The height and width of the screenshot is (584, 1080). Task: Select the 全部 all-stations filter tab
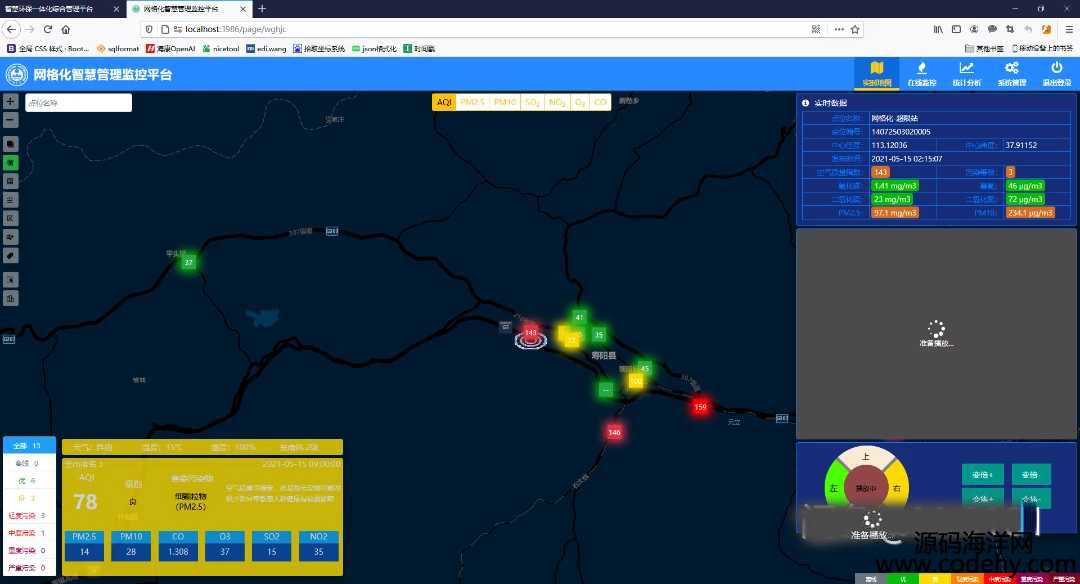click(30, 446)
